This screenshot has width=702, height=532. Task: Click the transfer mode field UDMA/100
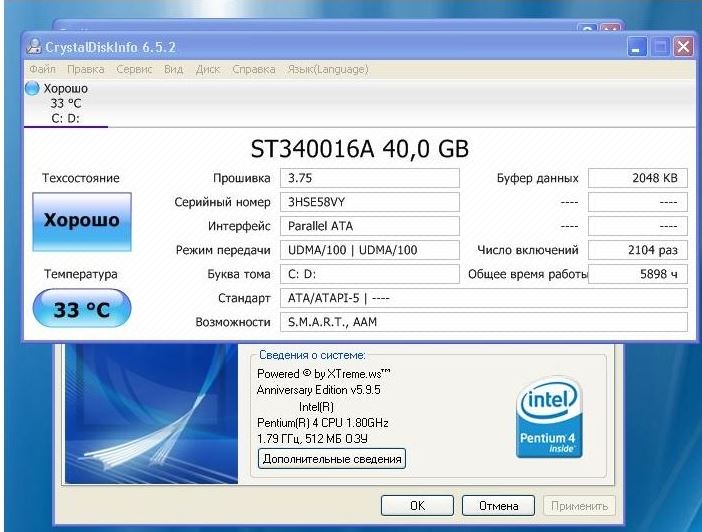click(370, 250)
